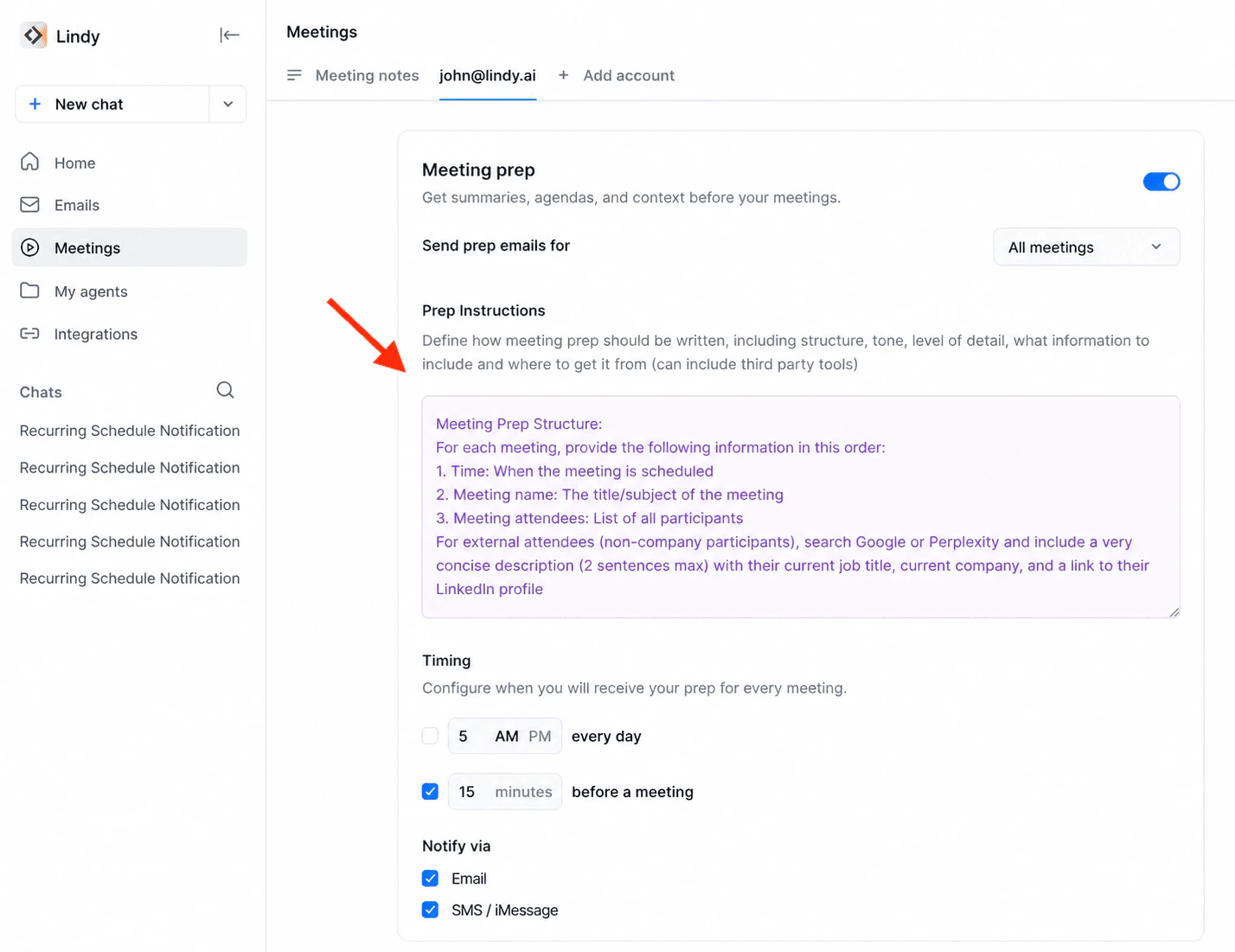This screenshot has height=952, width=1235.
Task: Start a New chat
Action: tap(112, 105)
